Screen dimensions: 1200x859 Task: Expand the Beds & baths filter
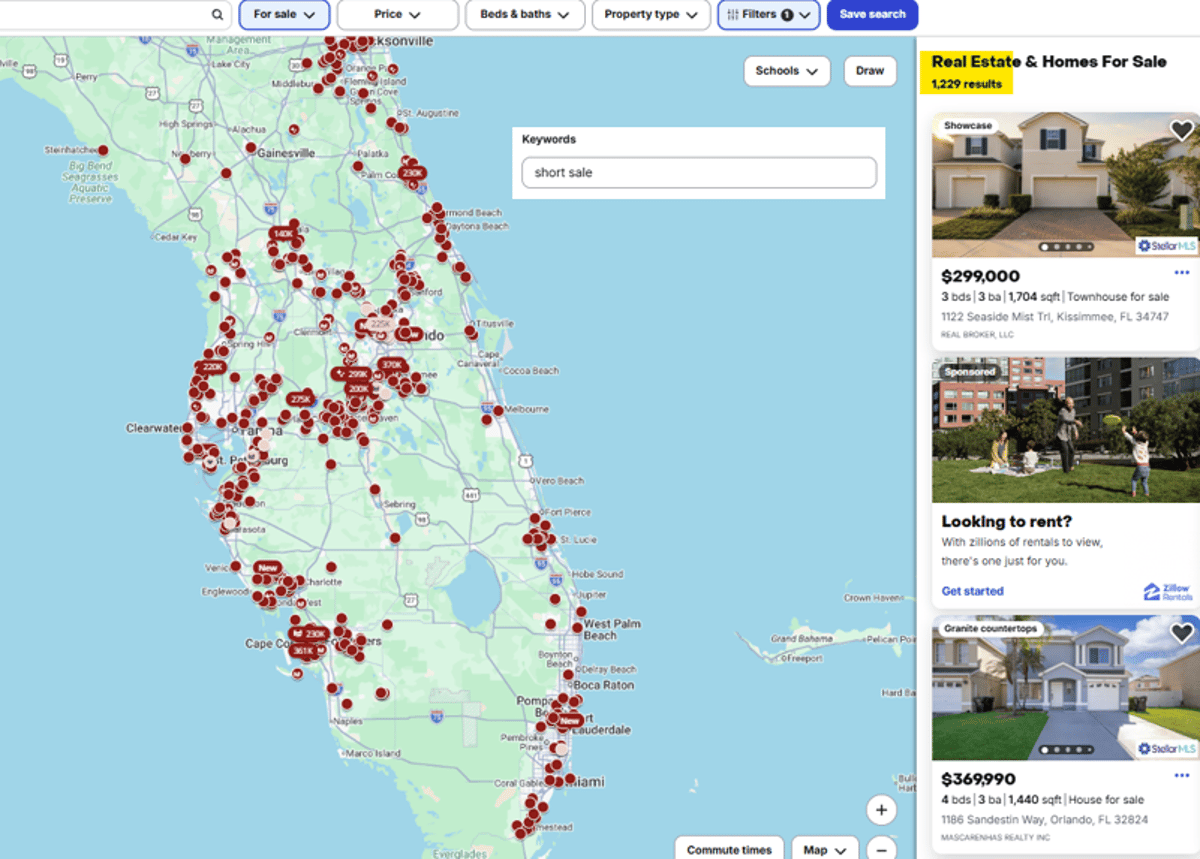(x=525, y=15)
